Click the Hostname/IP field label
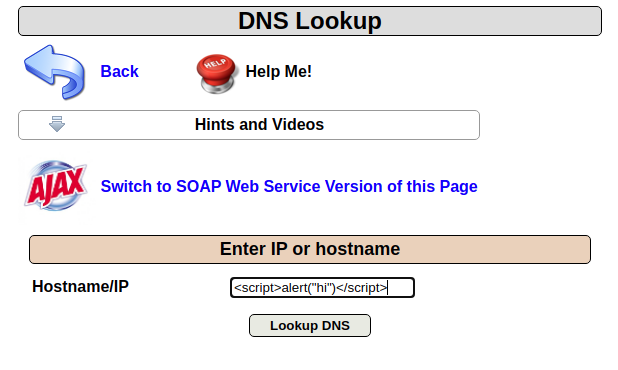 point(80,286)
